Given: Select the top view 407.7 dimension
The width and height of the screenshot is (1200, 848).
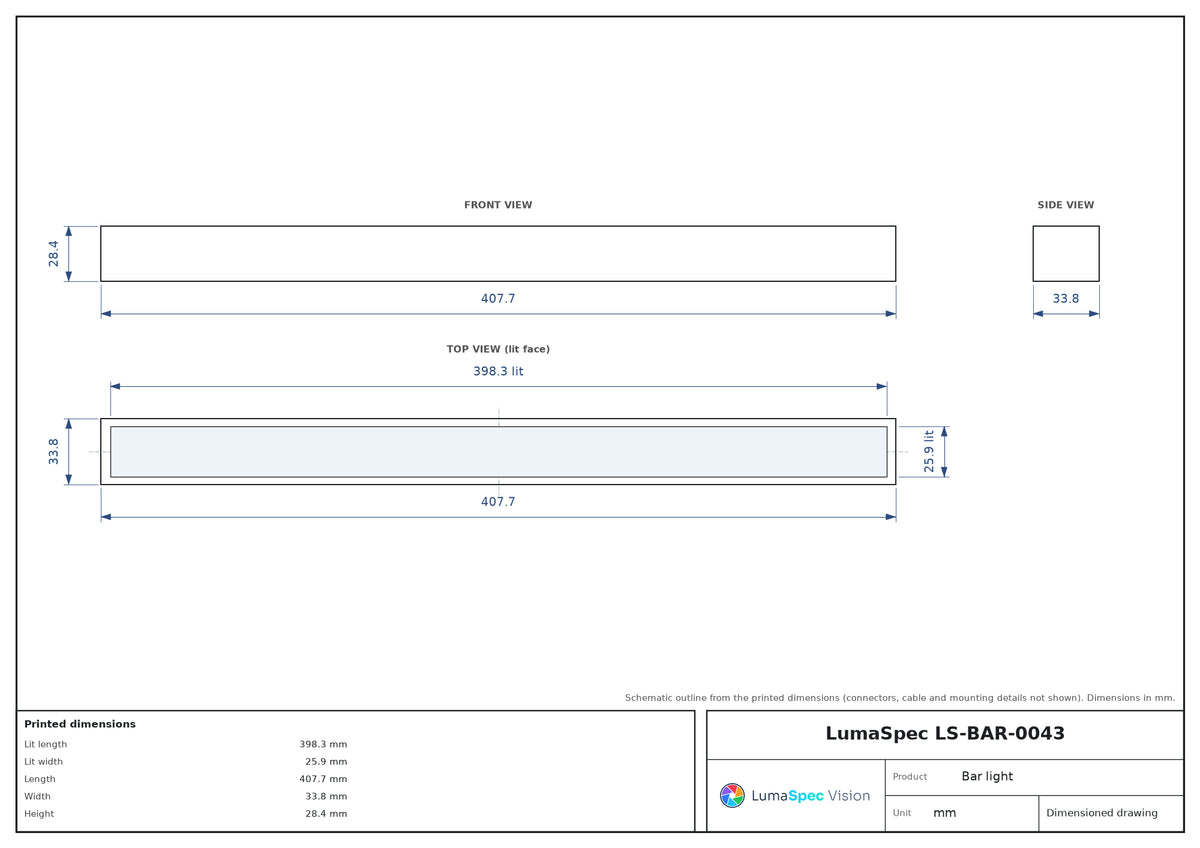Looking at the screenshot, I should 498,501.
